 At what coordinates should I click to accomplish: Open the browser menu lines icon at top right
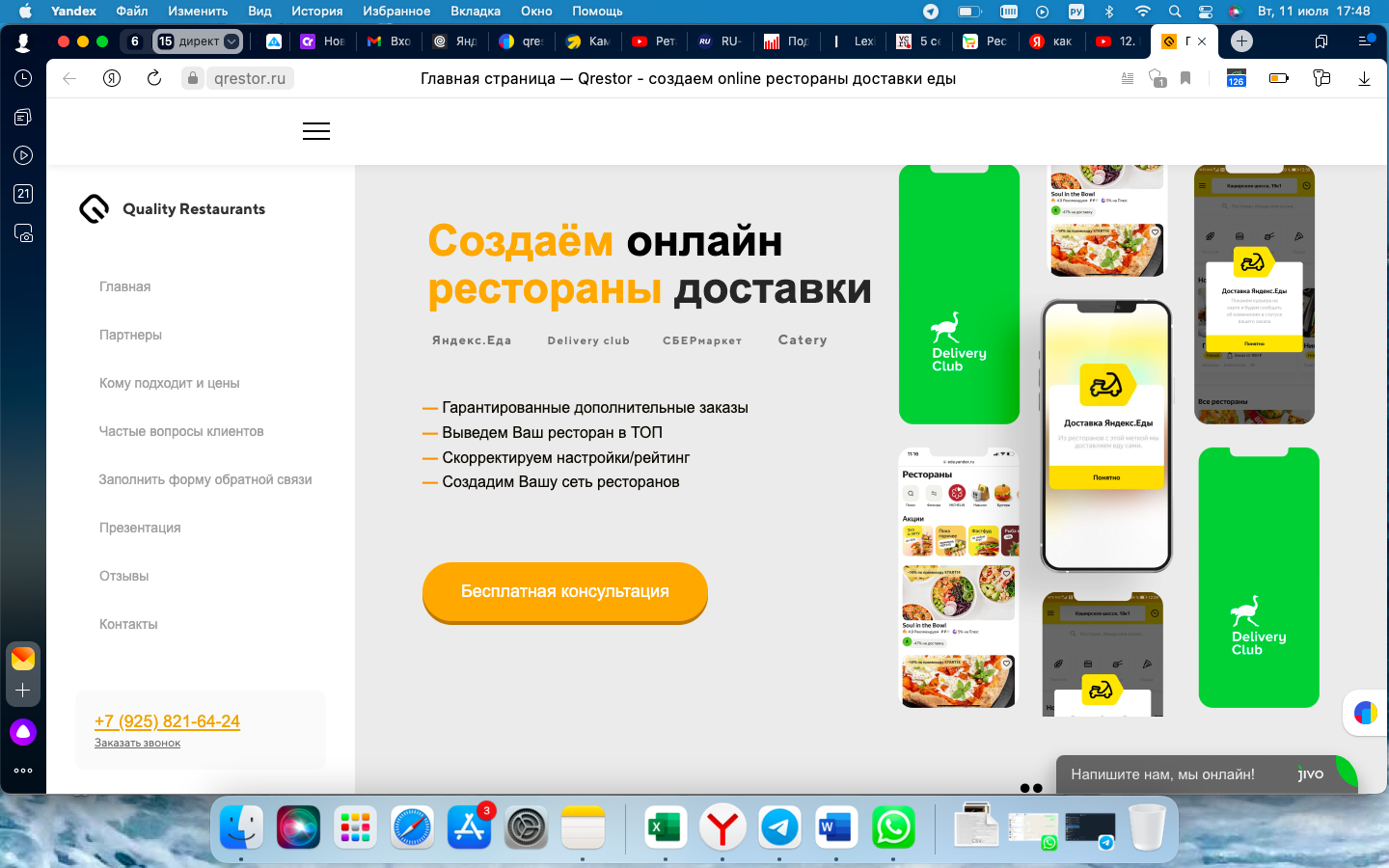(x=1365, y=41)
